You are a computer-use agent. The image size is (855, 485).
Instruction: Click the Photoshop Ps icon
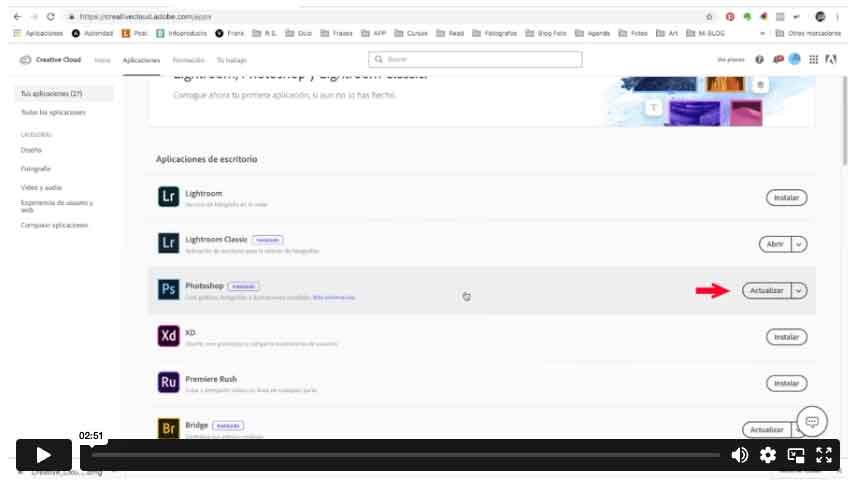coord(168,290)
